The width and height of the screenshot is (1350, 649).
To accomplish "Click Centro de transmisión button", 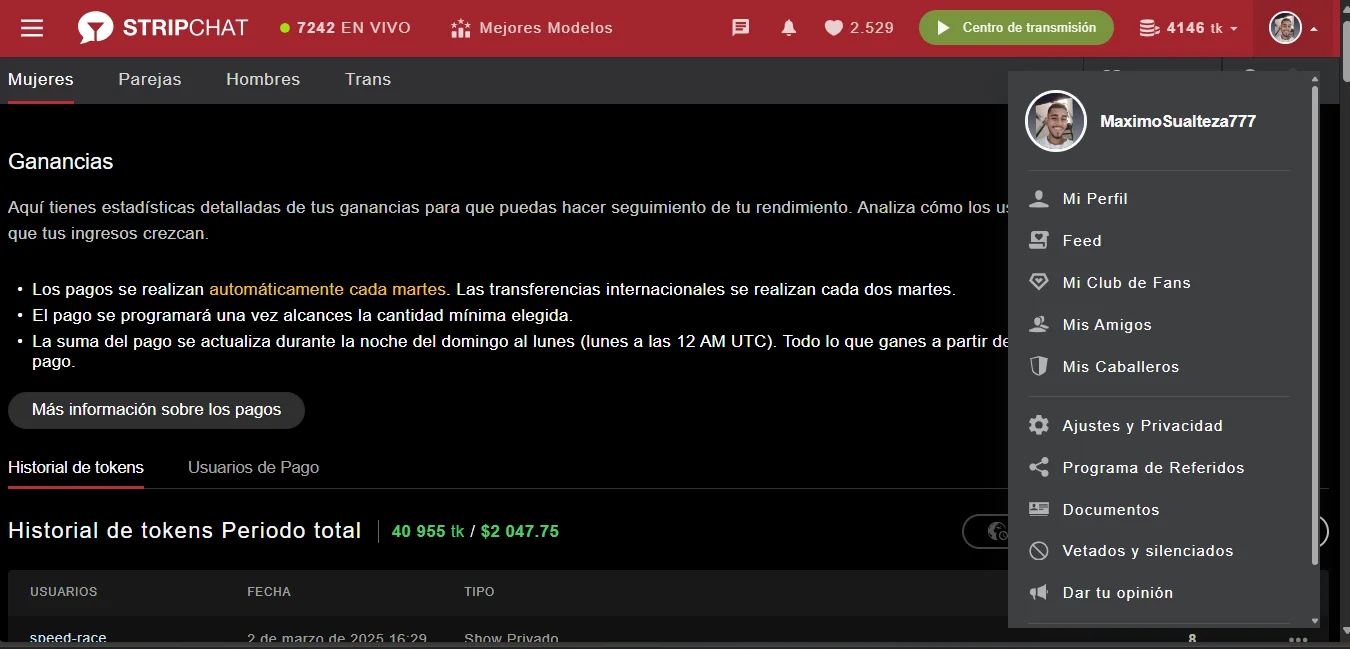I will pos(1015,28).
